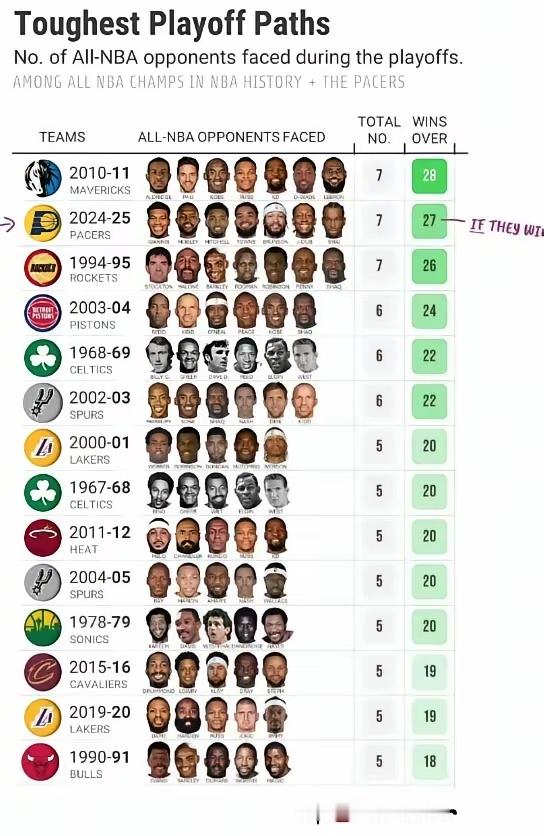
Task: Click the 2019-20 Lakers logo
Action: coord(43,718)
